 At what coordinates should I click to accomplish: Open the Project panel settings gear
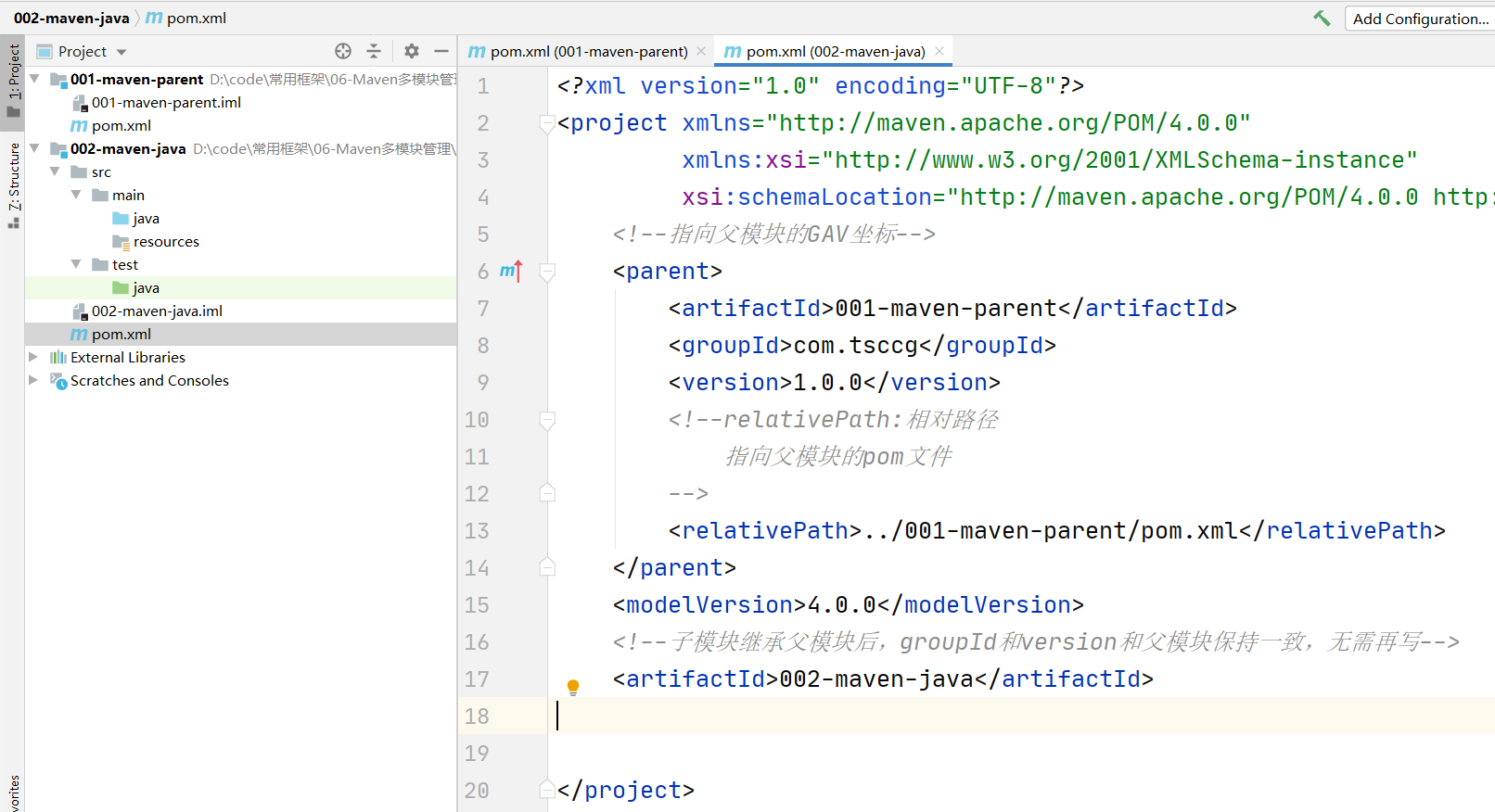[412, 51]
